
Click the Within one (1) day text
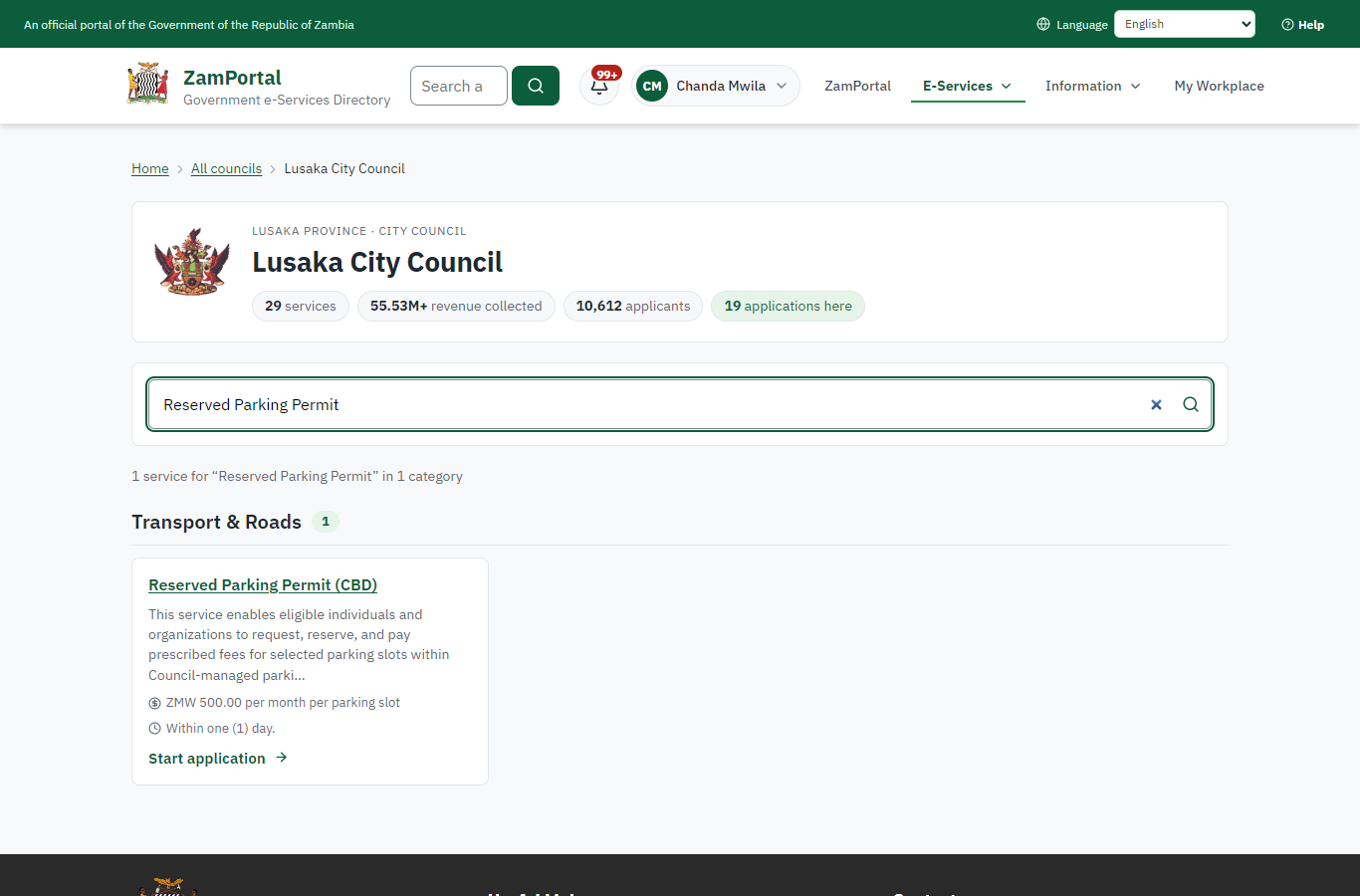pyautogui.click(x=220, y=729)
